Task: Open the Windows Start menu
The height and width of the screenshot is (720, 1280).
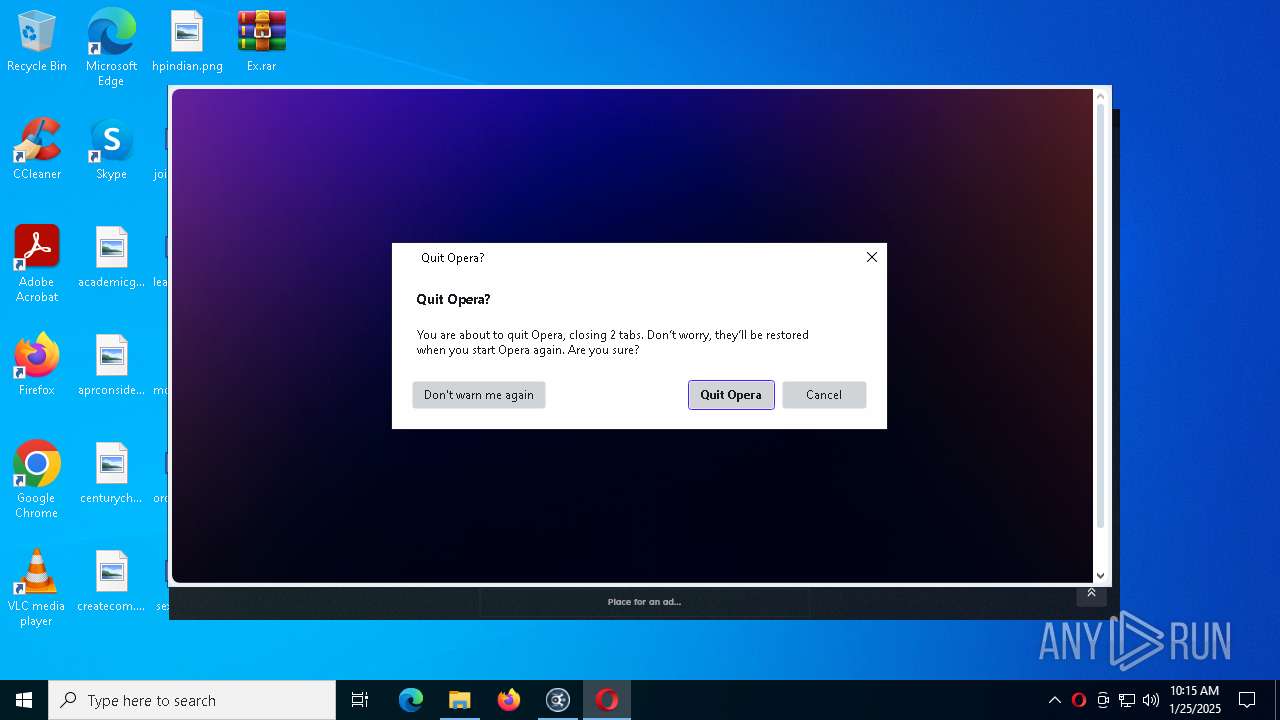Action: click(24, 700)
